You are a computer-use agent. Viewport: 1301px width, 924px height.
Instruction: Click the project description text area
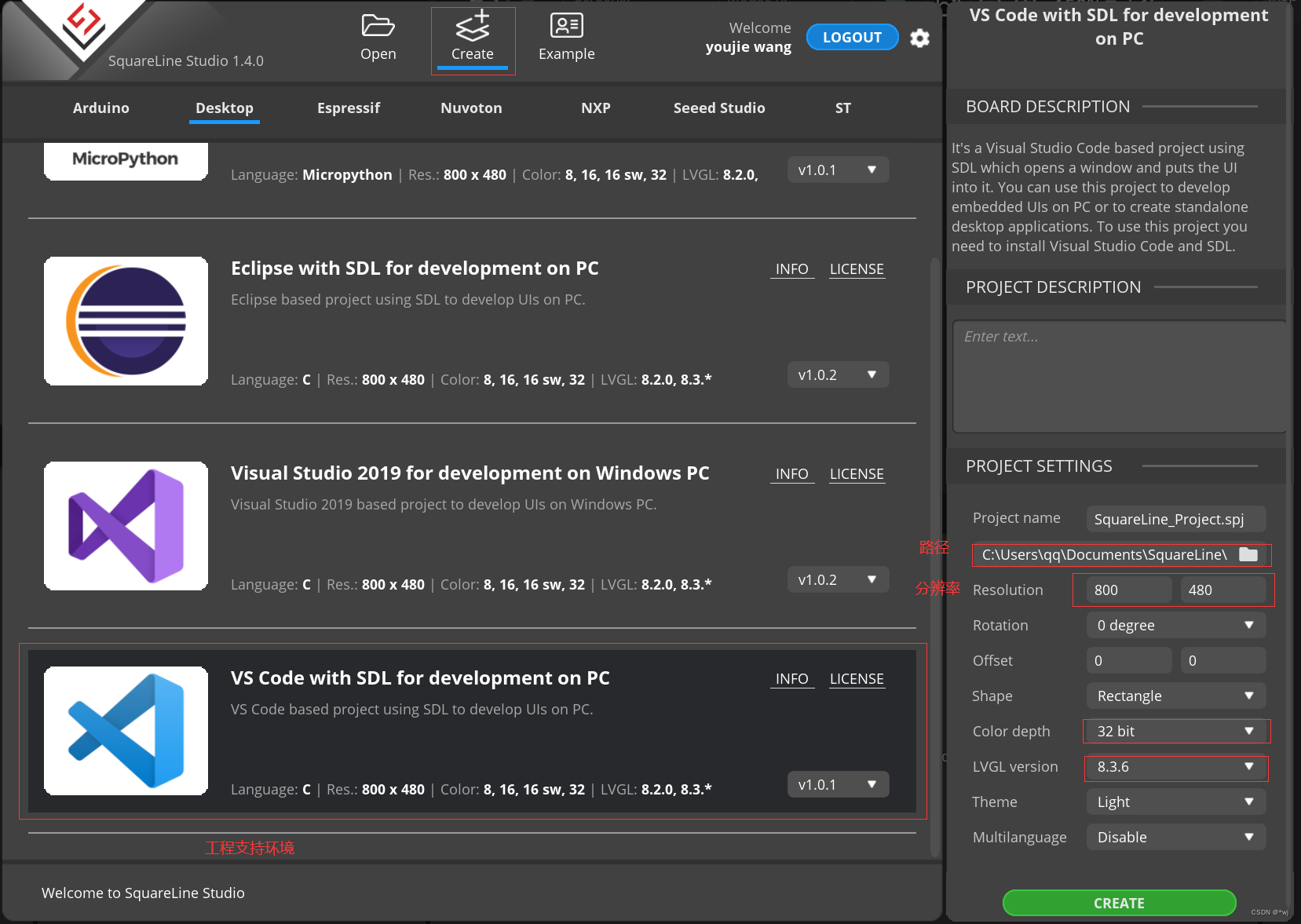point(1120,376)
